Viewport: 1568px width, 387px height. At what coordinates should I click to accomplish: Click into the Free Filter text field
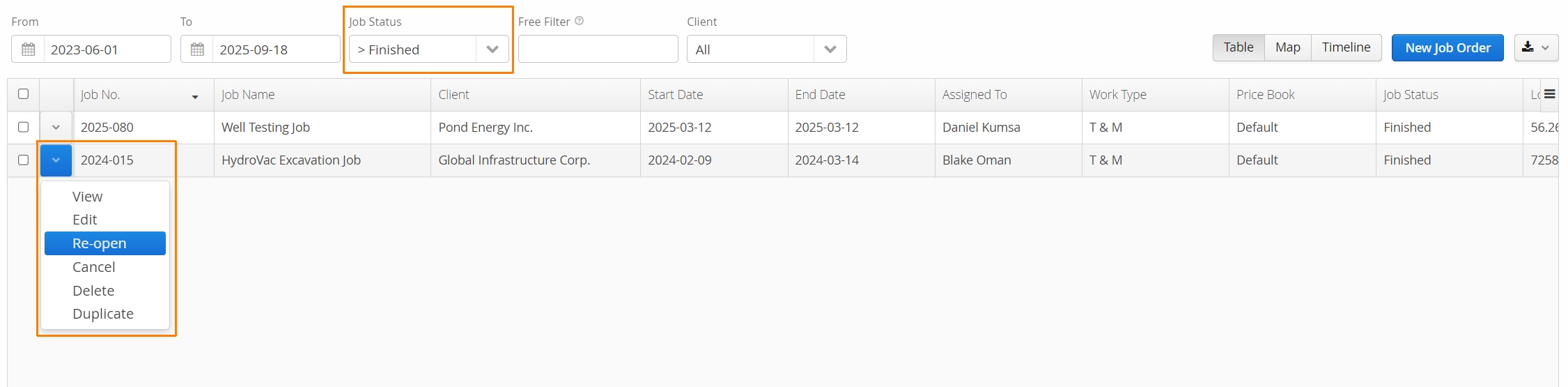598,50
